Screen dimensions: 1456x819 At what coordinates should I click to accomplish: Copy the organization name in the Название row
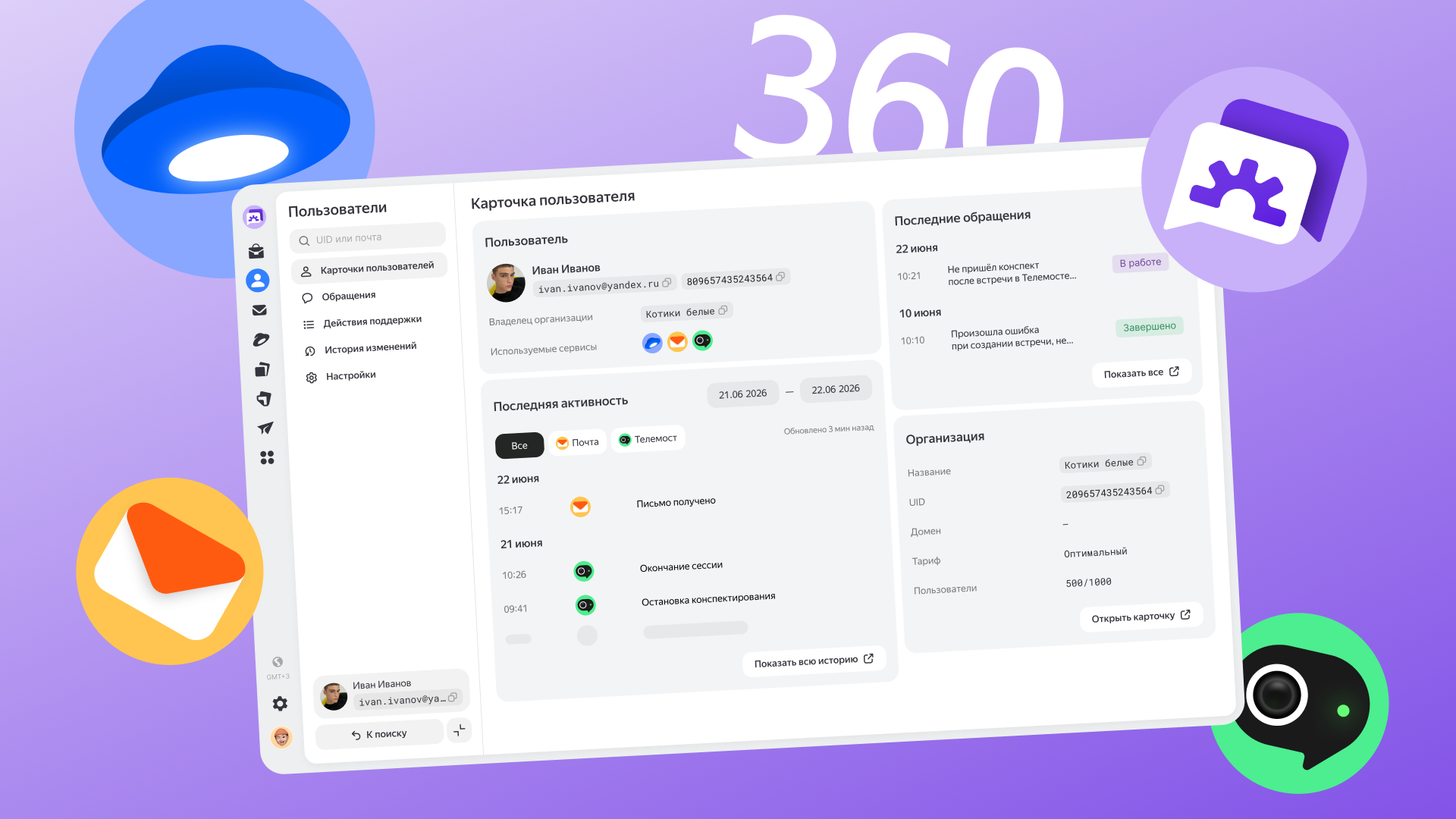click(1141, 461)
